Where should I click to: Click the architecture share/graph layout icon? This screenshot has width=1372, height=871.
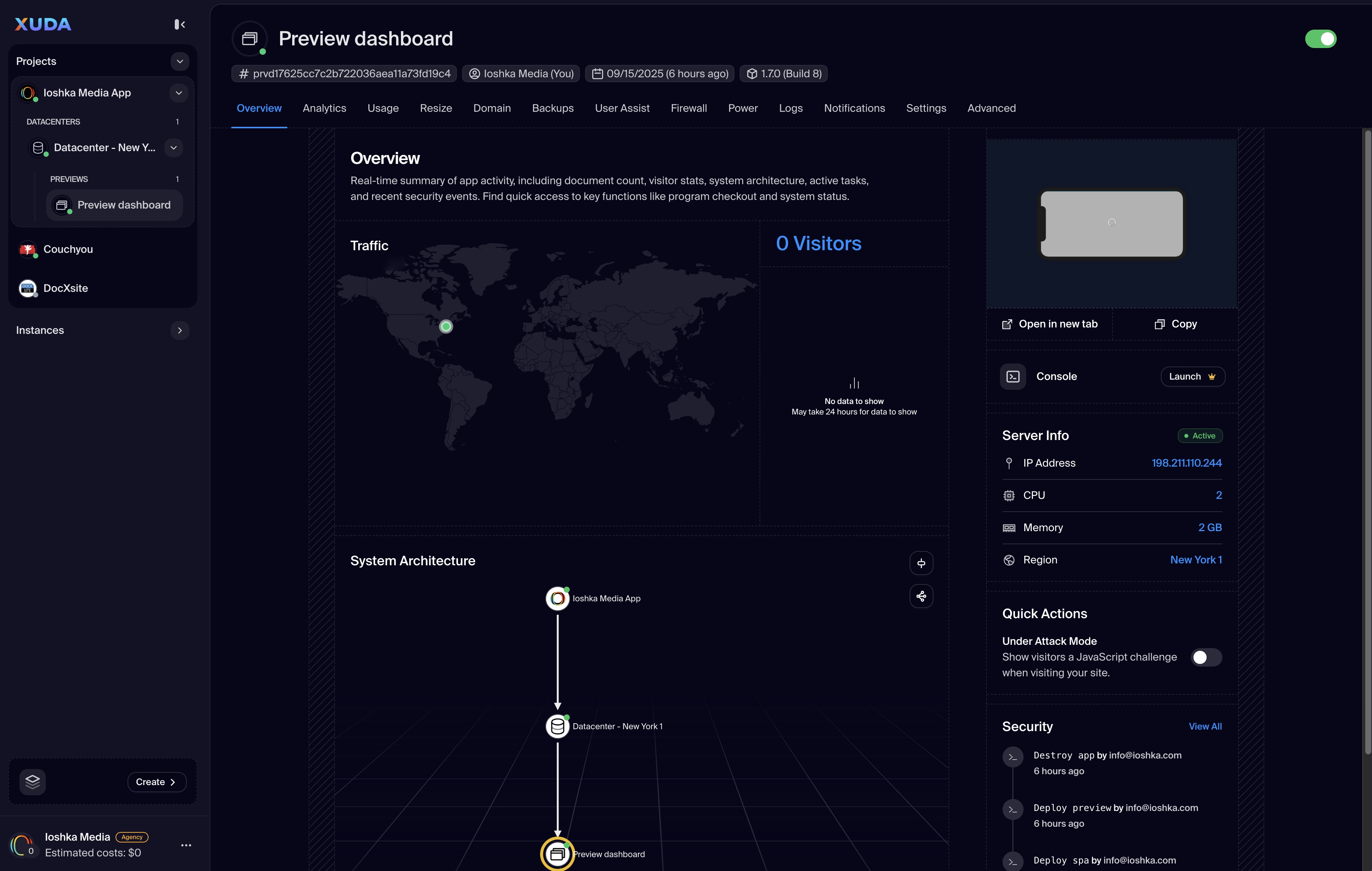point(921,596)
